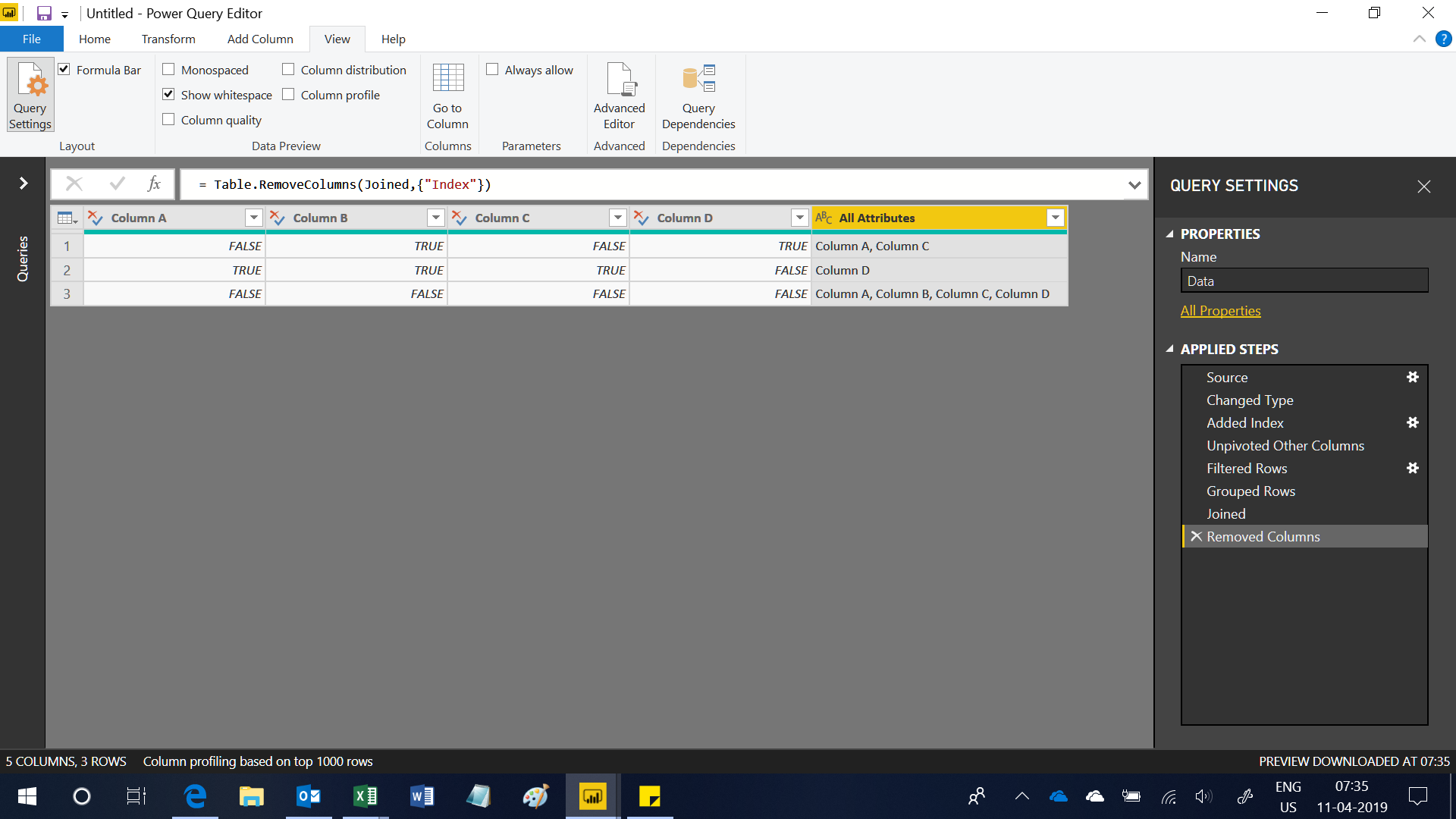Screen dimensions: 1456x819
Task: Select the View tab
Action: pyautogui.click(x=337, y=39)
